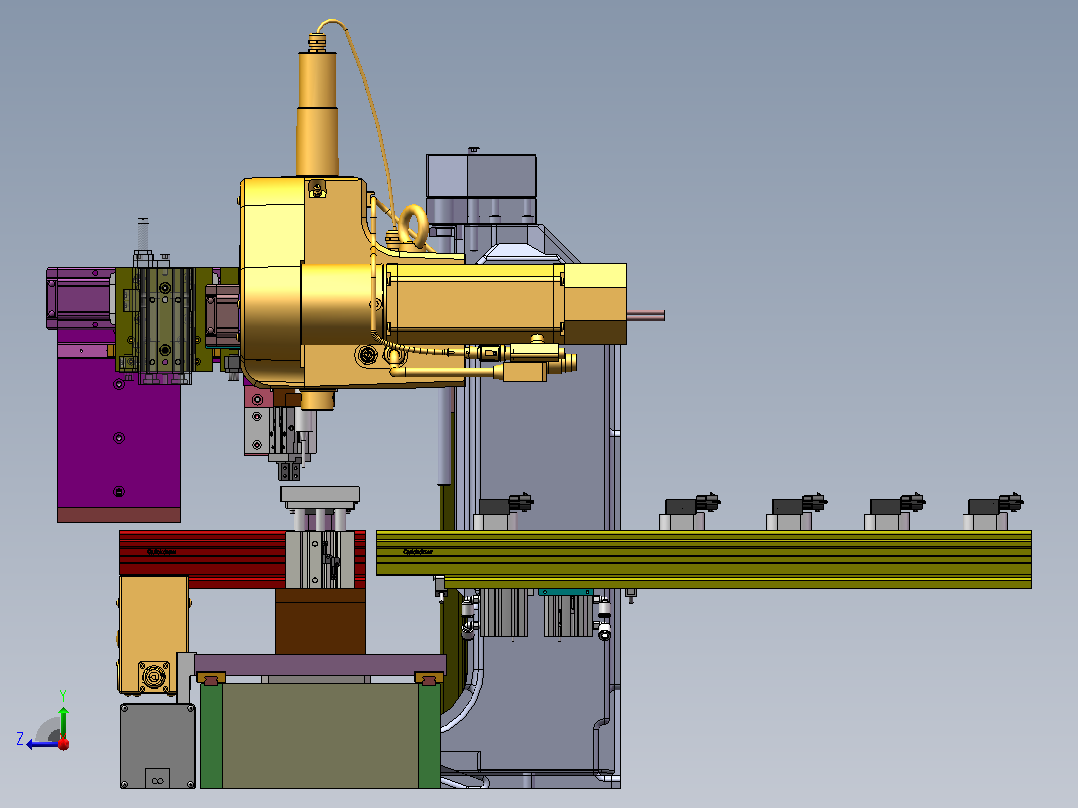Select the brown block under the fixture

[320, 622]
